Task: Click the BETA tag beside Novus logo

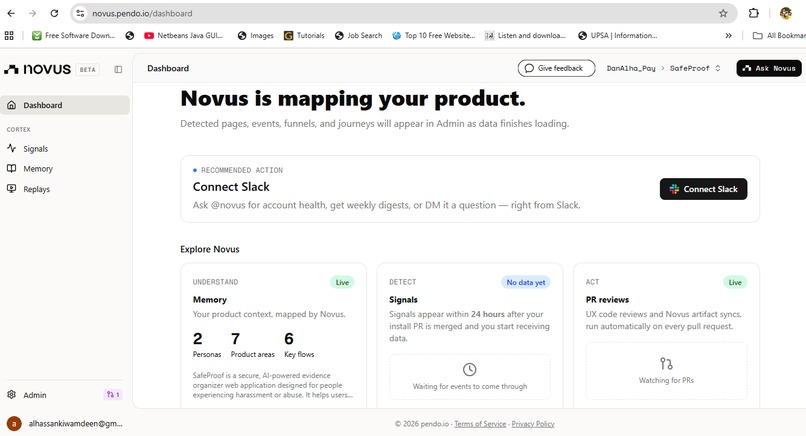Action: (87, 69)
